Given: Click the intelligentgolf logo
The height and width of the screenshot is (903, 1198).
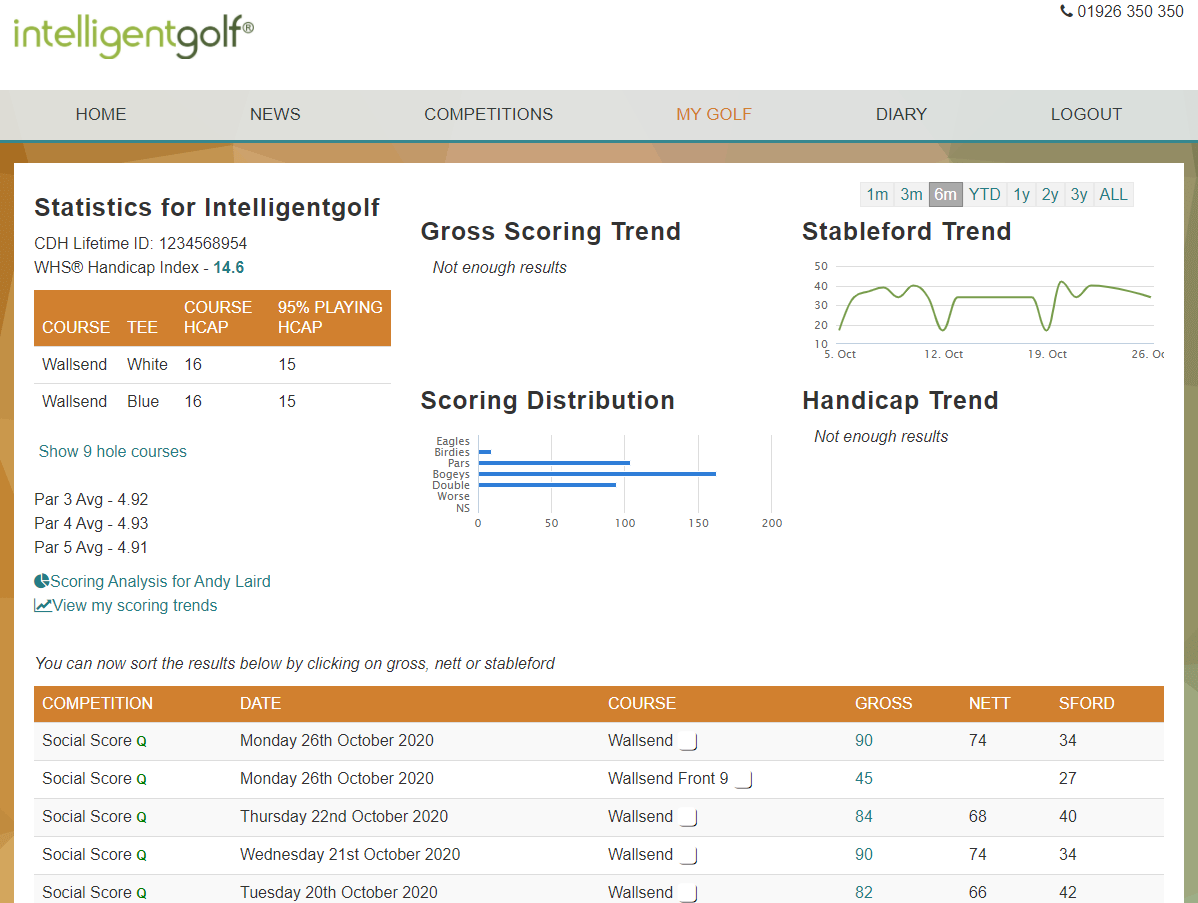Looking at the screenshot, I should pyautogui.click(x=134, y=36).
